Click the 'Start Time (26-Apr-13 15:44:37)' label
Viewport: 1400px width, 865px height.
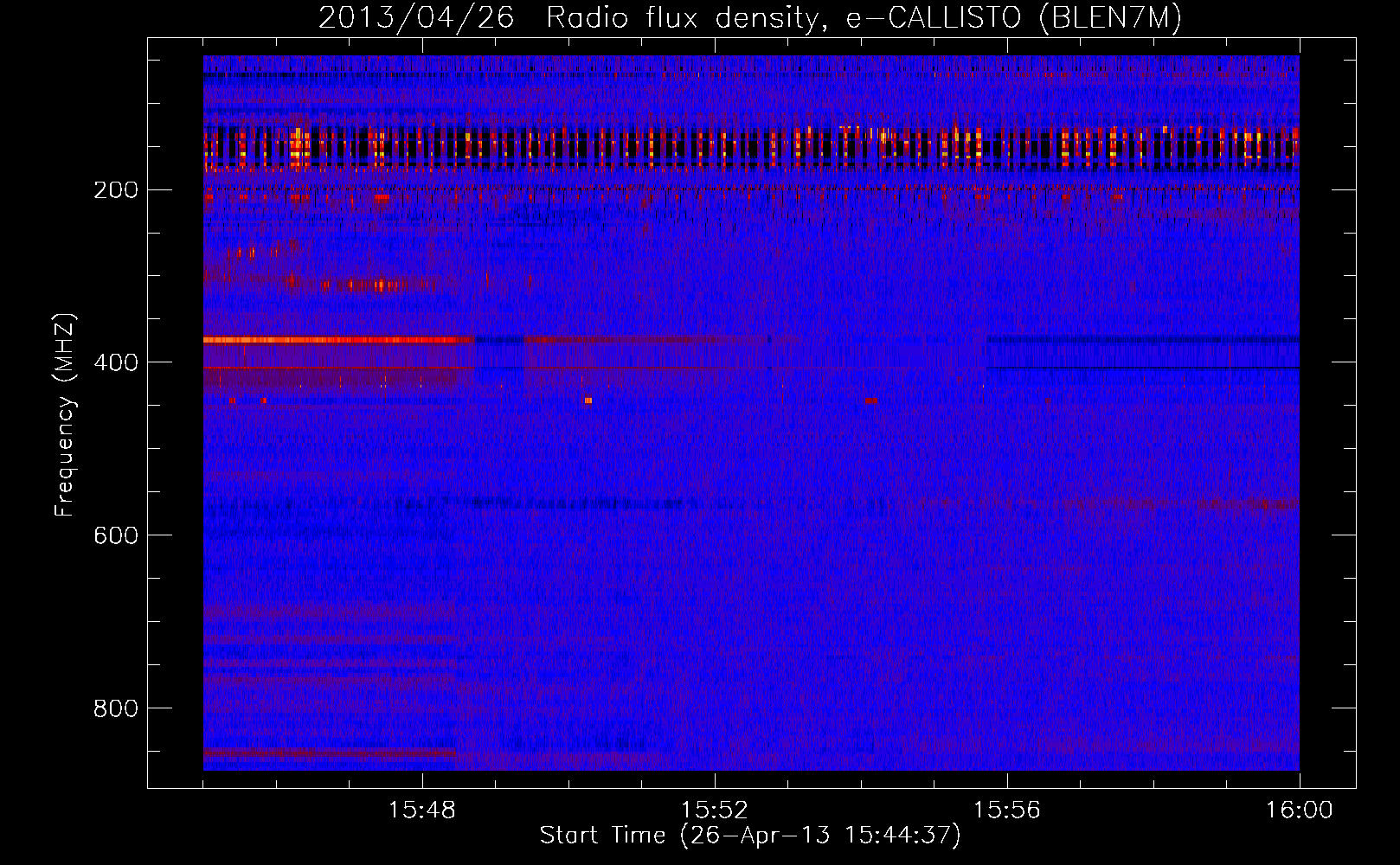pyautogui.click(x=750, y=836)
